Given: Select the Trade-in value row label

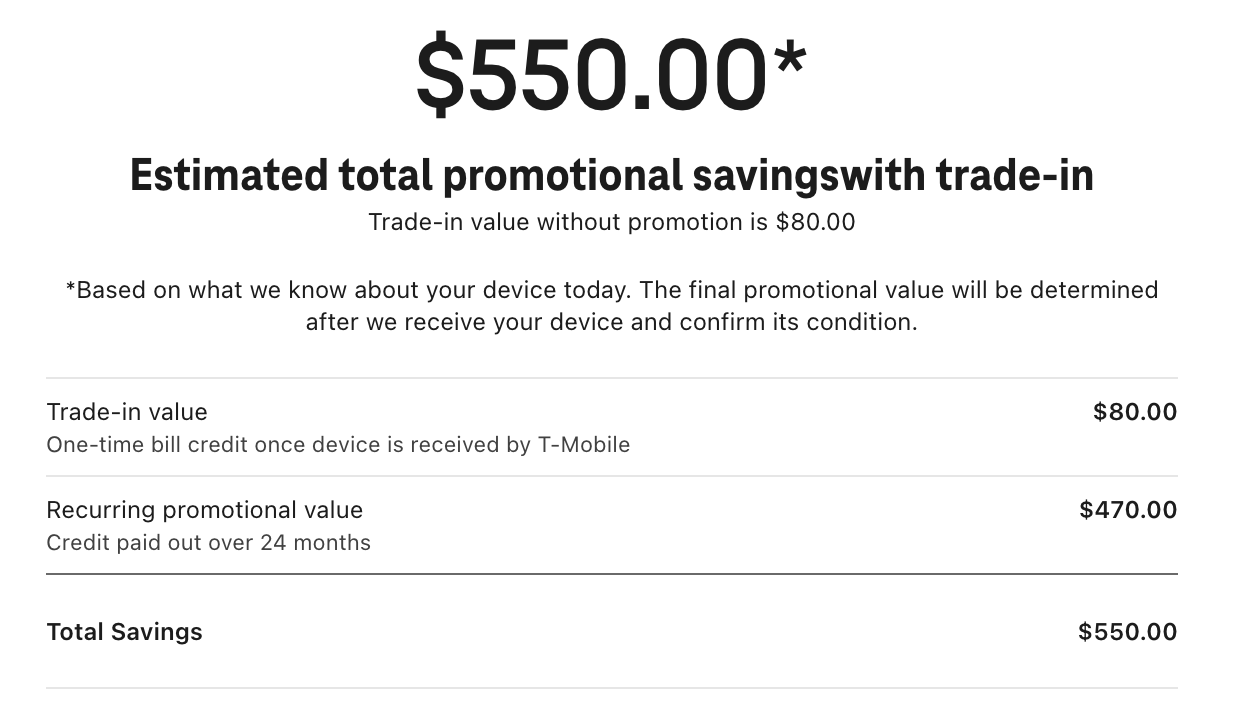Looking at the screenshot, I should click(127, 412).
